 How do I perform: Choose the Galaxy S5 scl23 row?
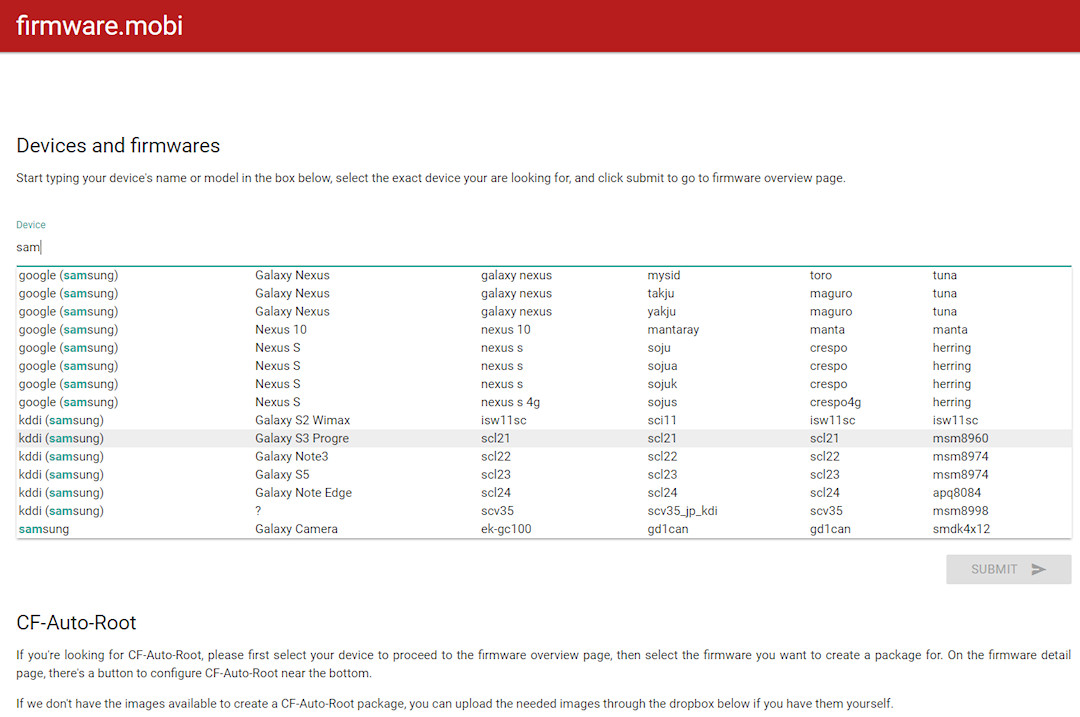coord(543,475)
